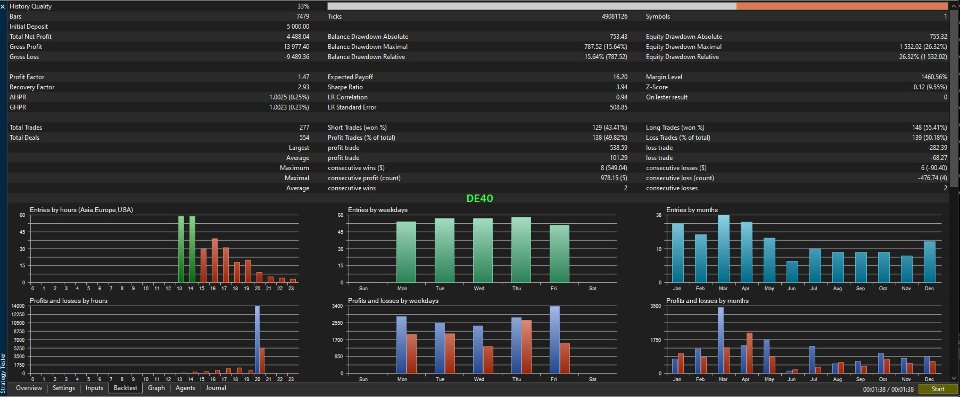Click the Gross Profit label
This screenshot has height=397, width=960.
(26, 47)
